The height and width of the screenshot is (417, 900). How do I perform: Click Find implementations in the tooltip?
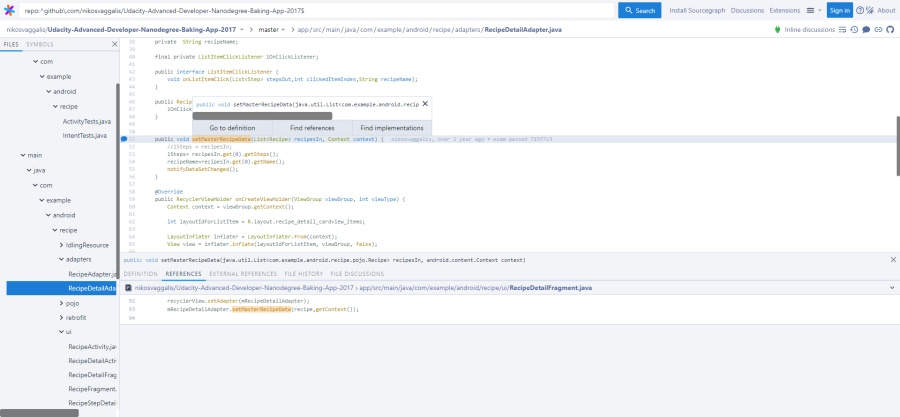pyautogui.click(x=391, y=128)
